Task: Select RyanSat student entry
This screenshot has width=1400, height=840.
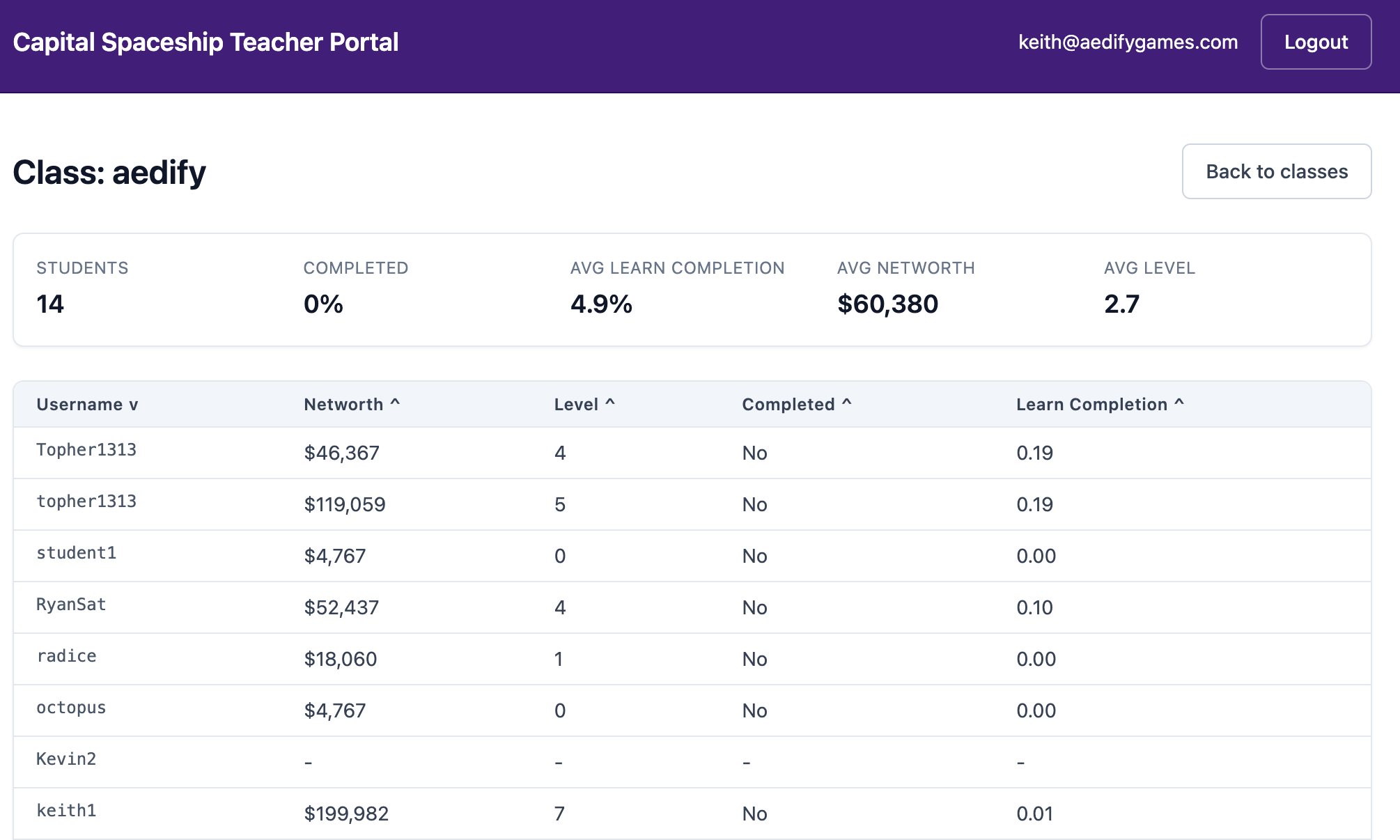Action: [71, 605]
